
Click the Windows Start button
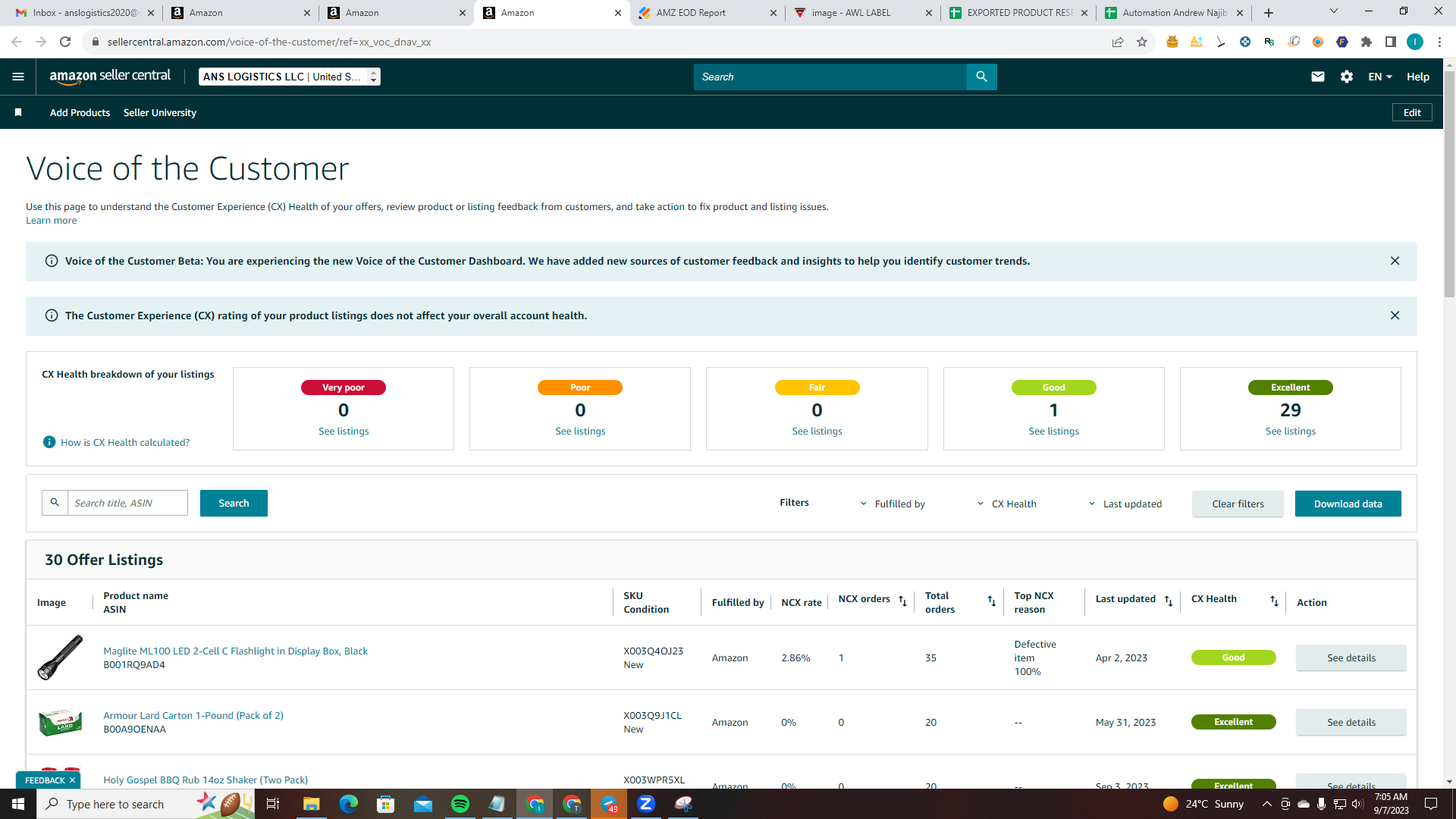[x=18, y=804]
